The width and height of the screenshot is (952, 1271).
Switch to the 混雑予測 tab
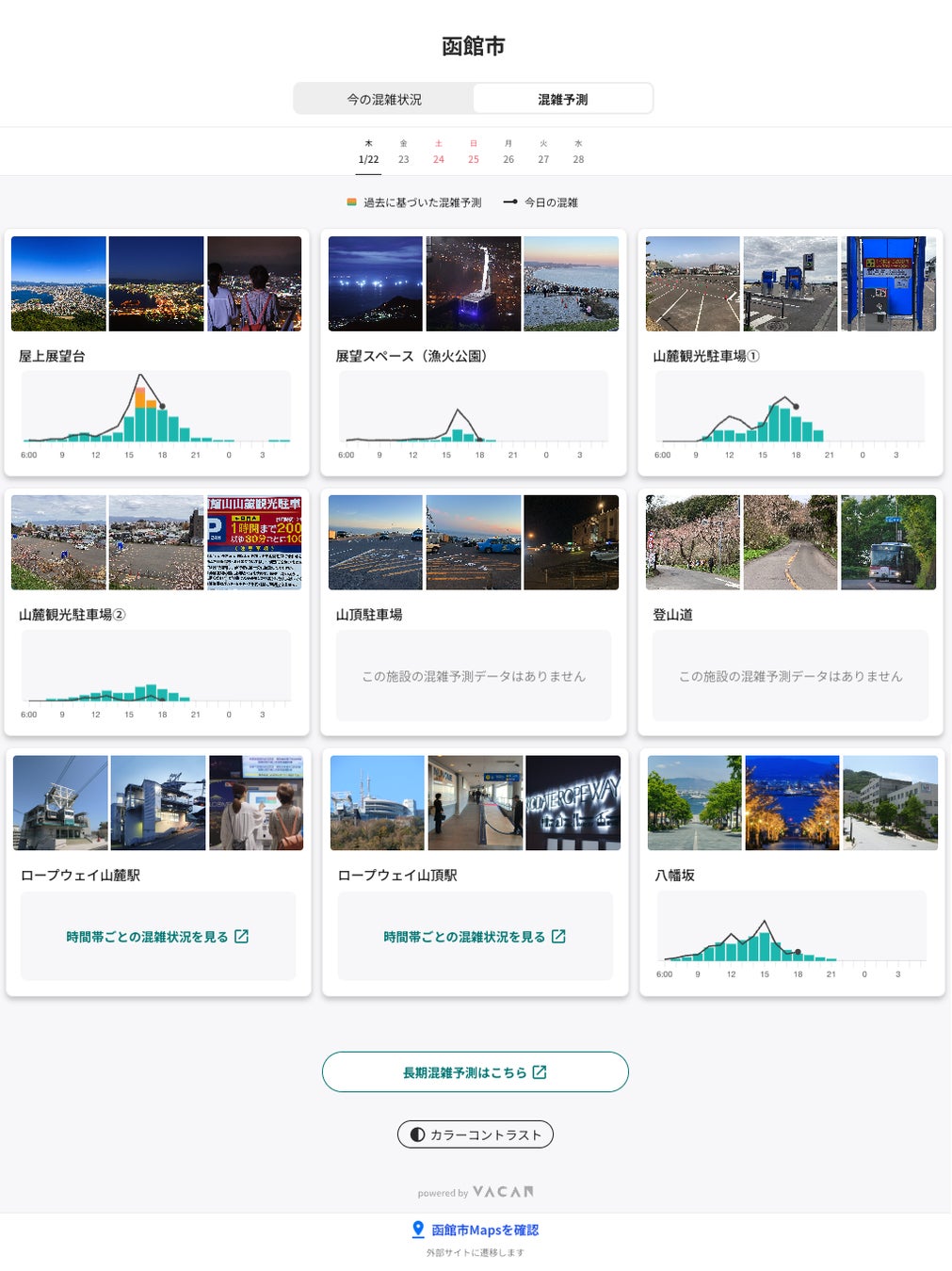pyautogui.click(x=563, y=98)
